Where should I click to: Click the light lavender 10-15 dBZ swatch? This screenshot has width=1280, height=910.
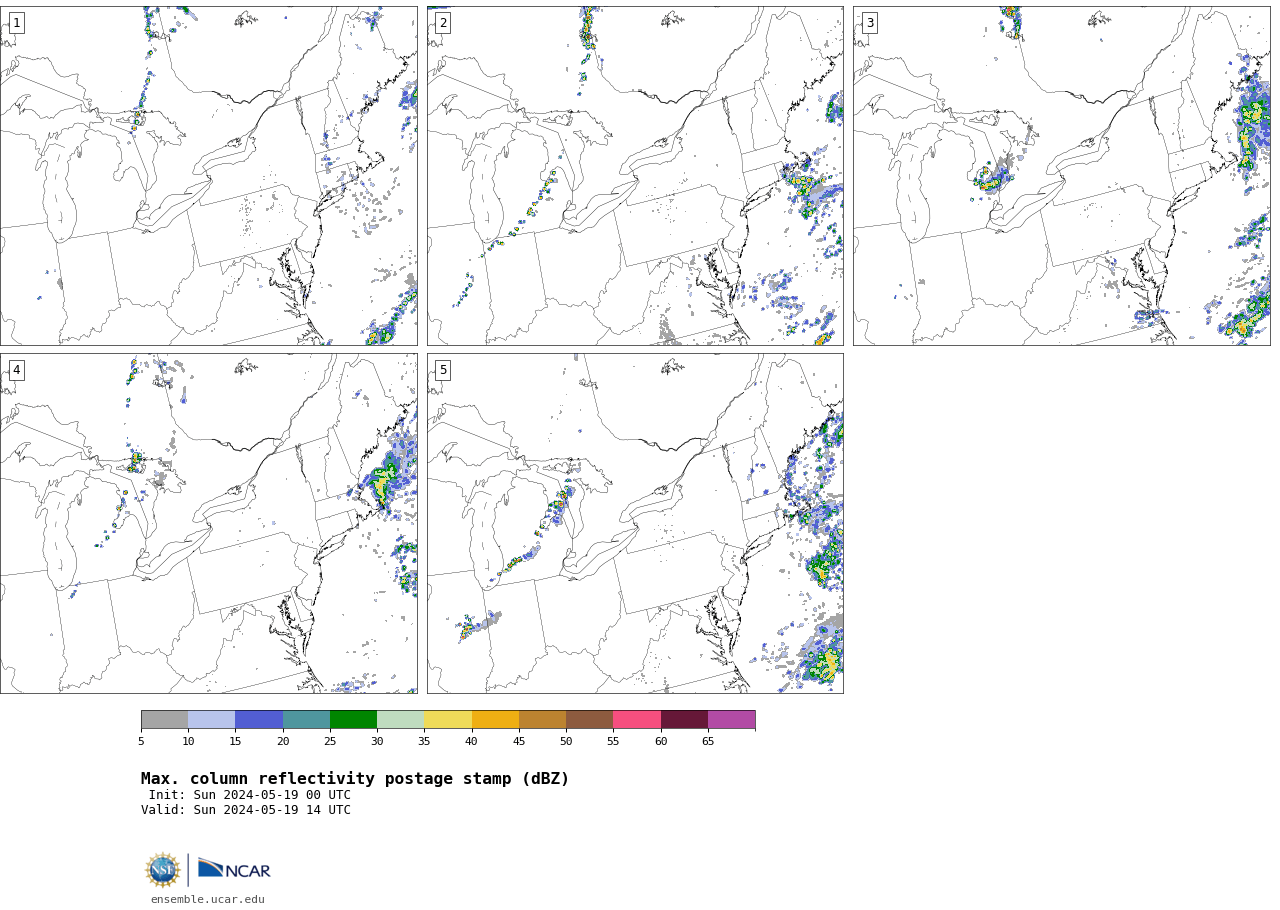(211, 720)
